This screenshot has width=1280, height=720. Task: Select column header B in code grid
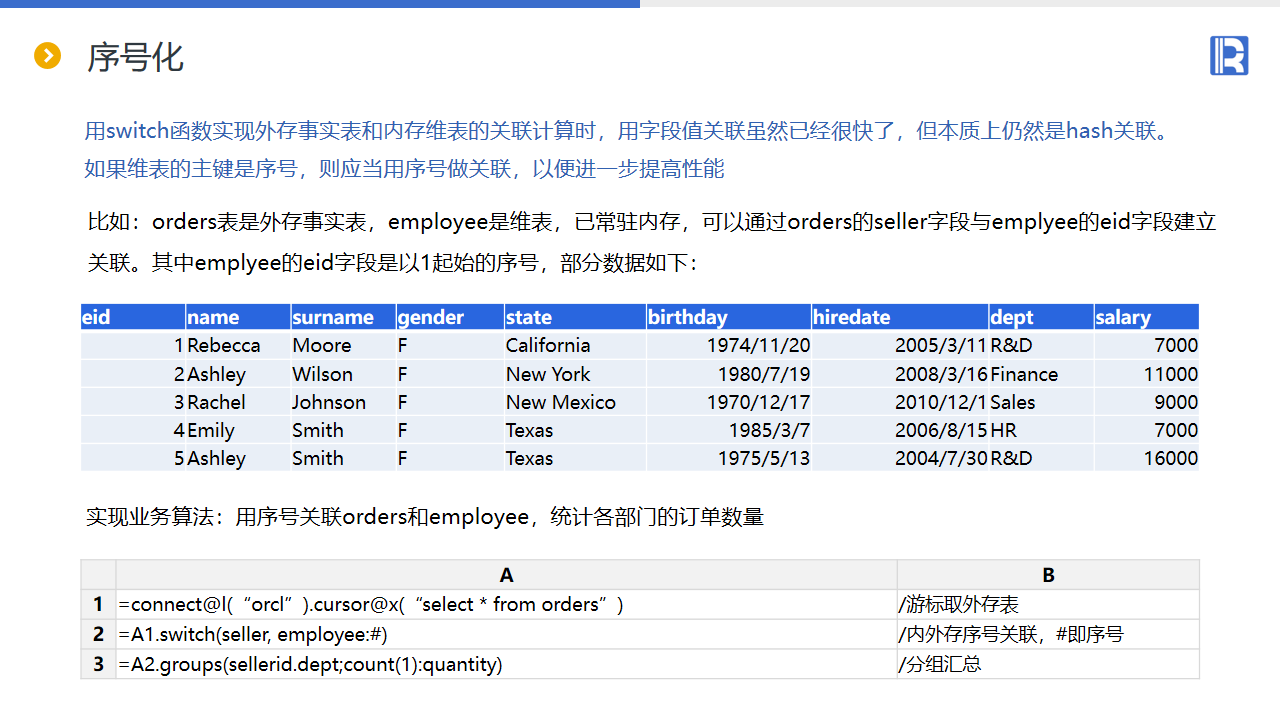[x=1048, y=575]
